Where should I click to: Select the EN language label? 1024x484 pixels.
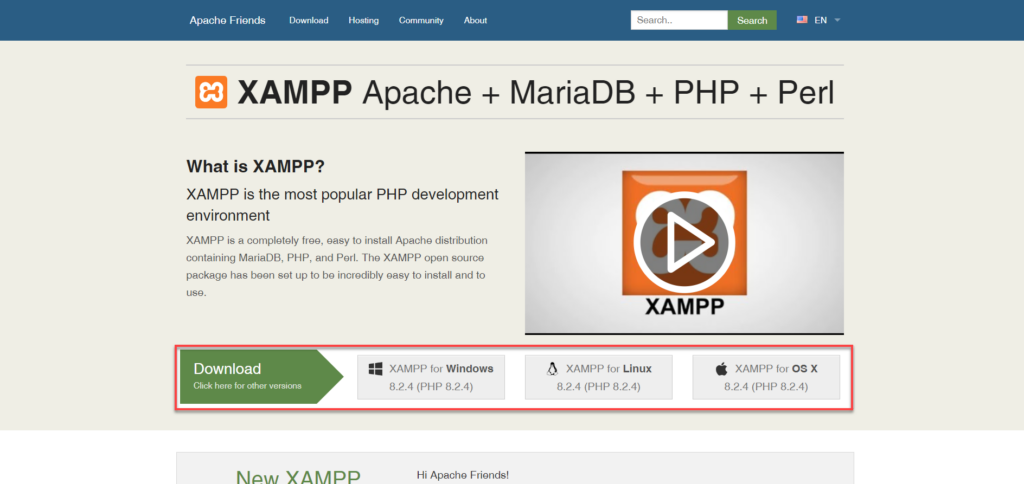pos(820,20)
